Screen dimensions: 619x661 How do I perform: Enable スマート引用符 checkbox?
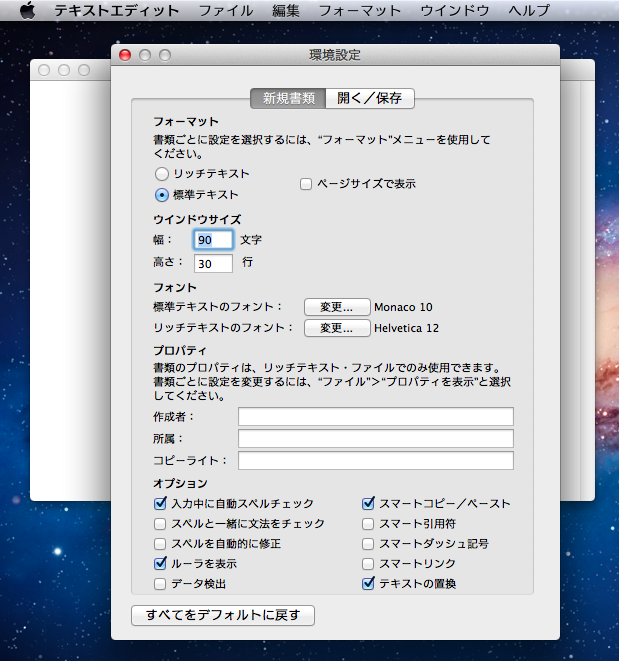[x=368, y=524]
